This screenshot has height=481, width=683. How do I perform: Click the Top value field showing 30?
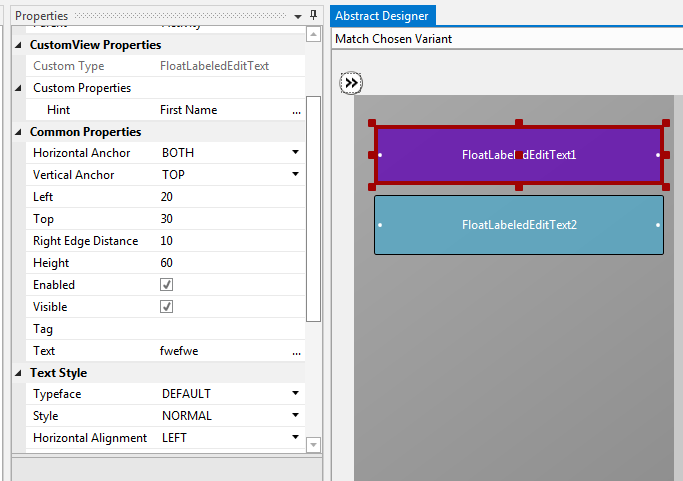point(231,219)
